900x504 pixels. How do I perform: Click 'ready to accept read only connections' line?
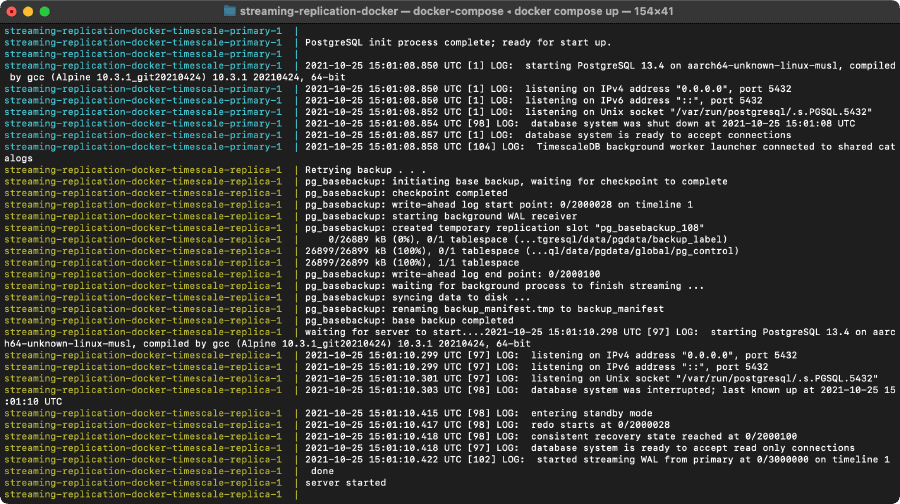580,448
